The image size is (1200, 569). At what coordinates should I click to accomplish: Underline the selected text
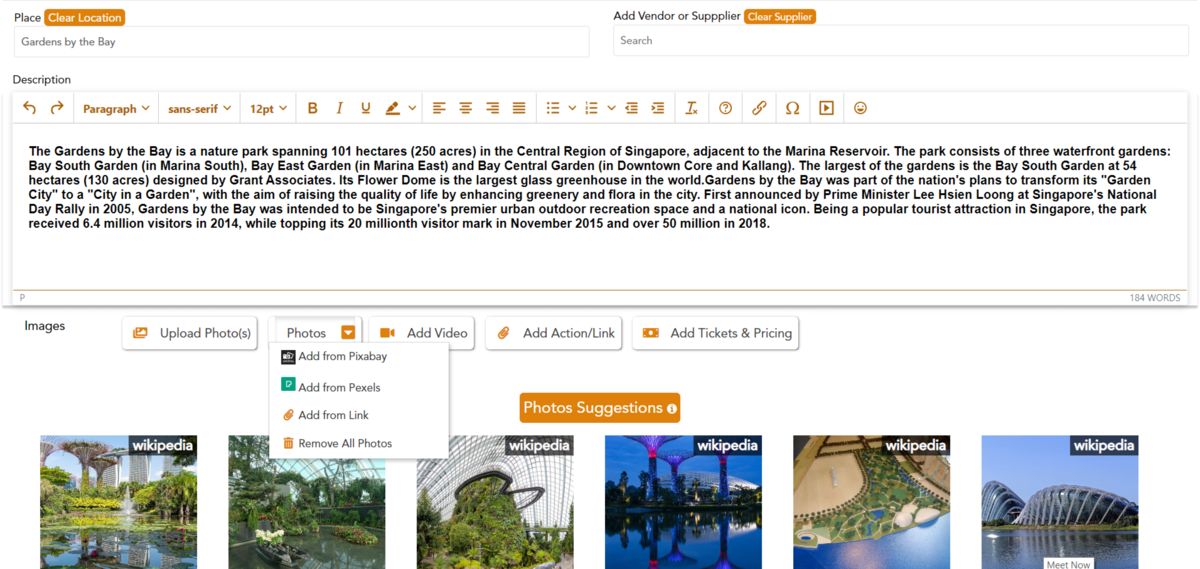366,108
